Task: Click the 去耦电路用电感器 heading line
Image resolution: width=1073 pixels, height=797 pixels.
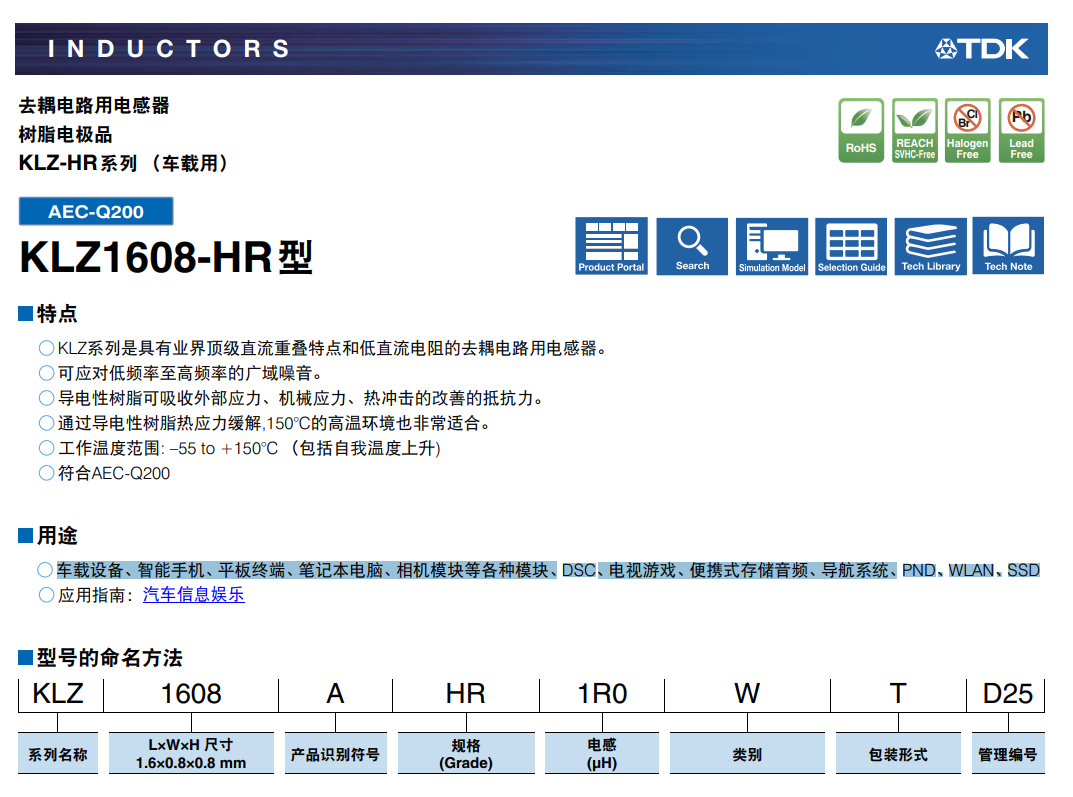Action: click(94, 105)
